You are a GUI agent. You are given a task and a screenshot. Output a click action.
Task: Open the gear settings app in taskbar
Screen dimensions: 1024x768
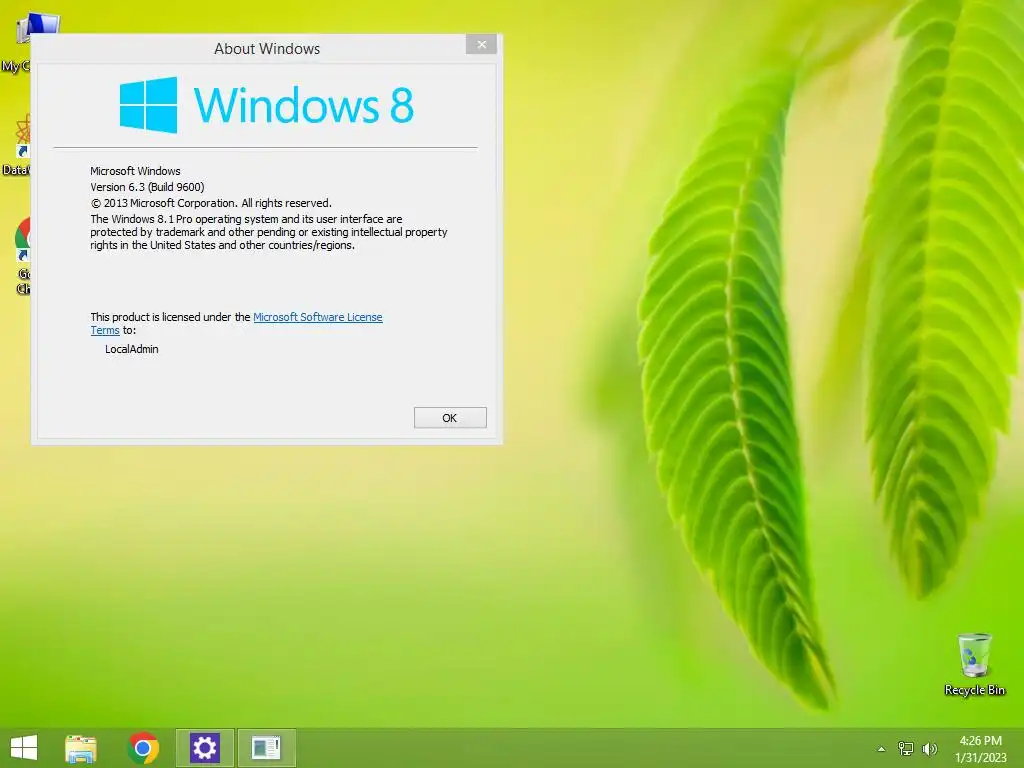click(204, 748)
